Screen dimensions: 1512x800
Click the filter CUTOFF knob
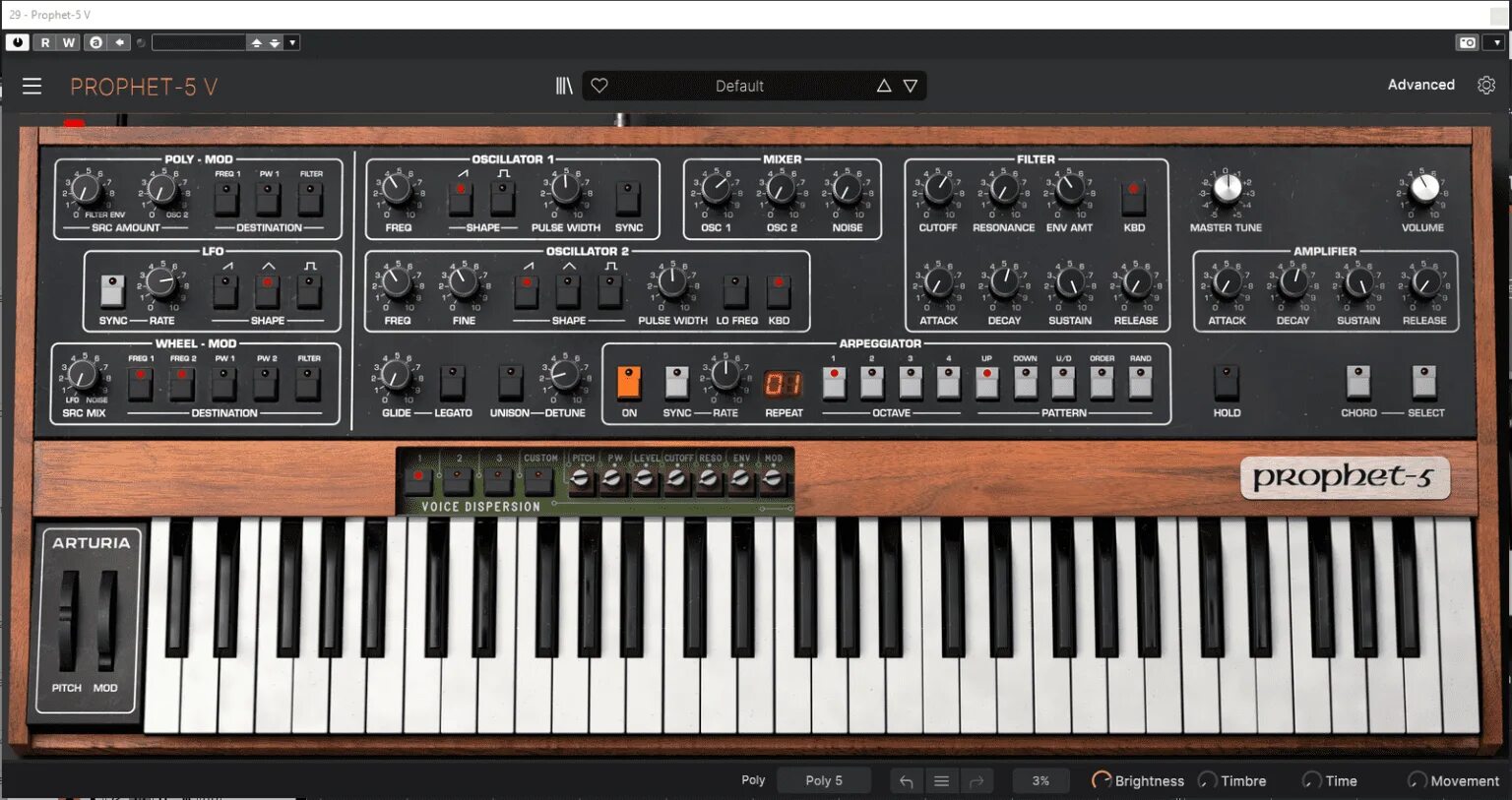tap(938, 189)
